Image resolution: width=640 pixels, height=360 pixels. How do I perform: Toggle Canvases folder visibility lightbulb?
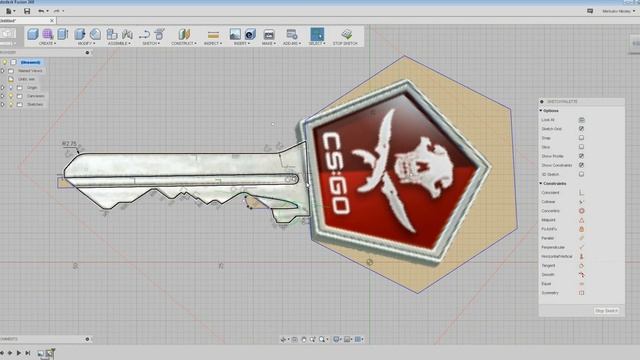[11, 96]
